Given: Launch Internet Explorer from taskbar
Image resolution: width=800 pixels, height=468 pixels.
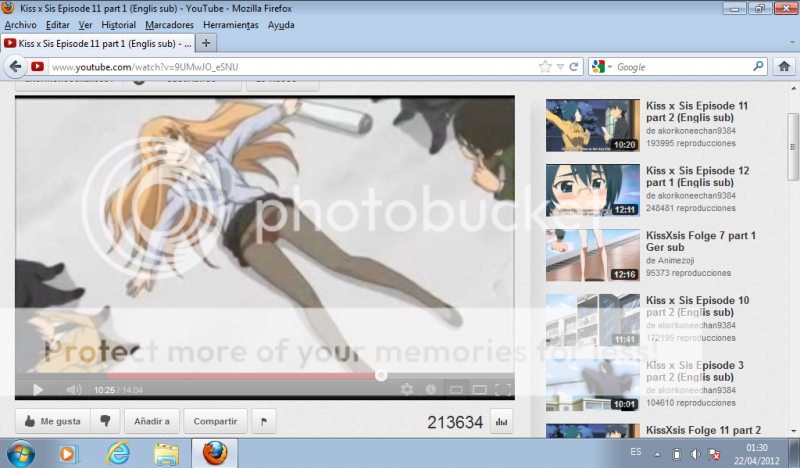Looking at the screenshot, I should [x=118, y=453].
